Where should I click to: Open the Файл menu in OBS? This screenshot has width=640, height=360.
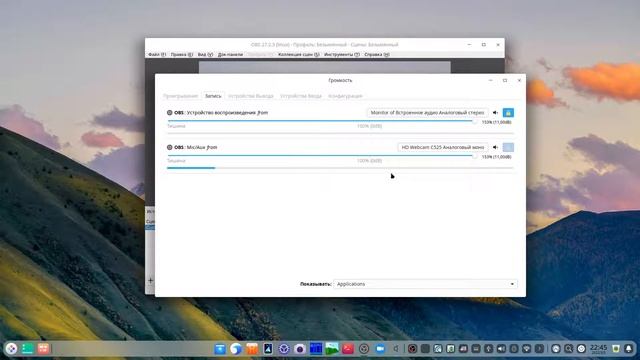[157, 54]
